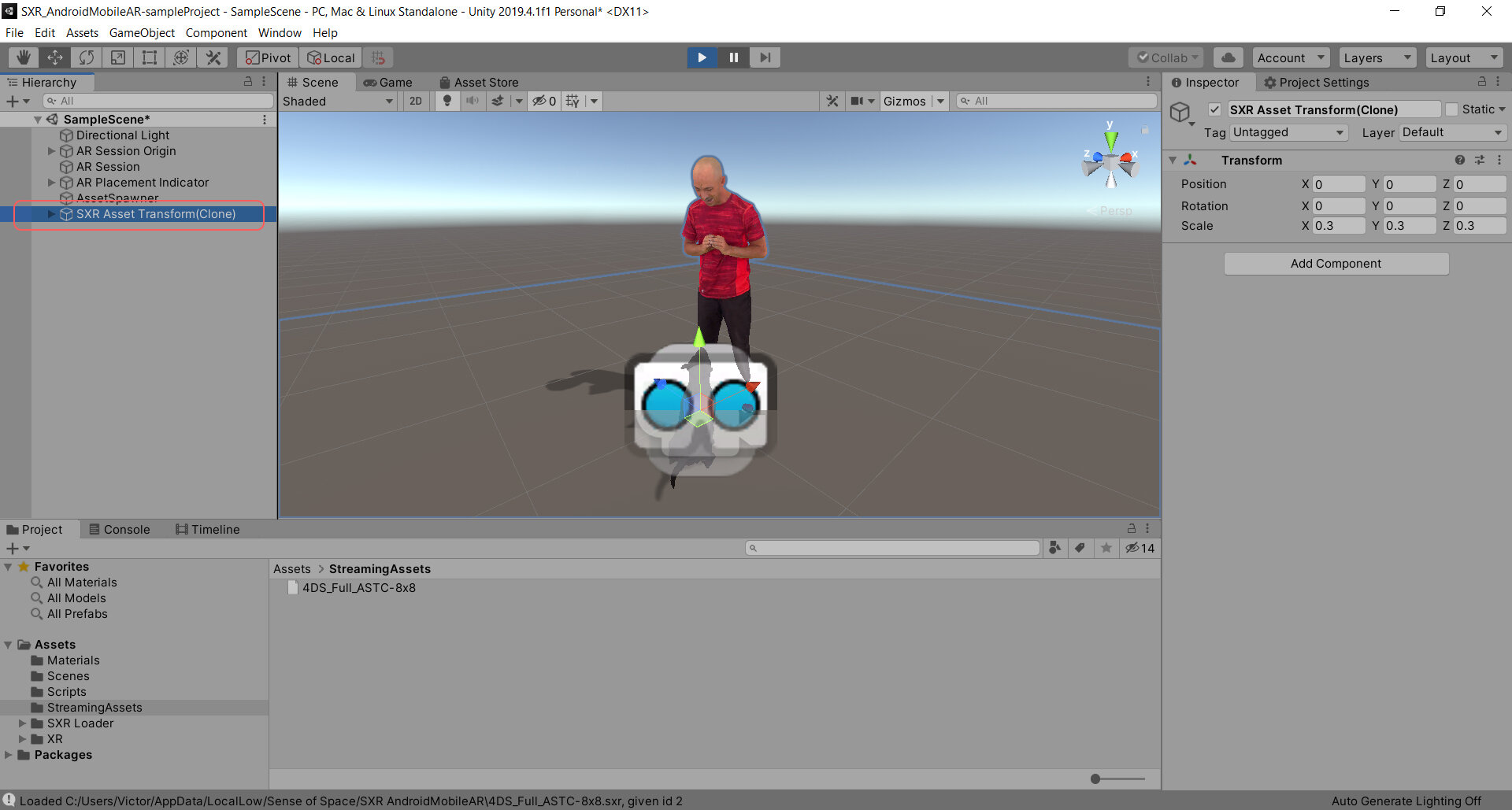This screenshot has height=810, width=1512.
Task: Open Account dropdown
Action: [1291, 57]
